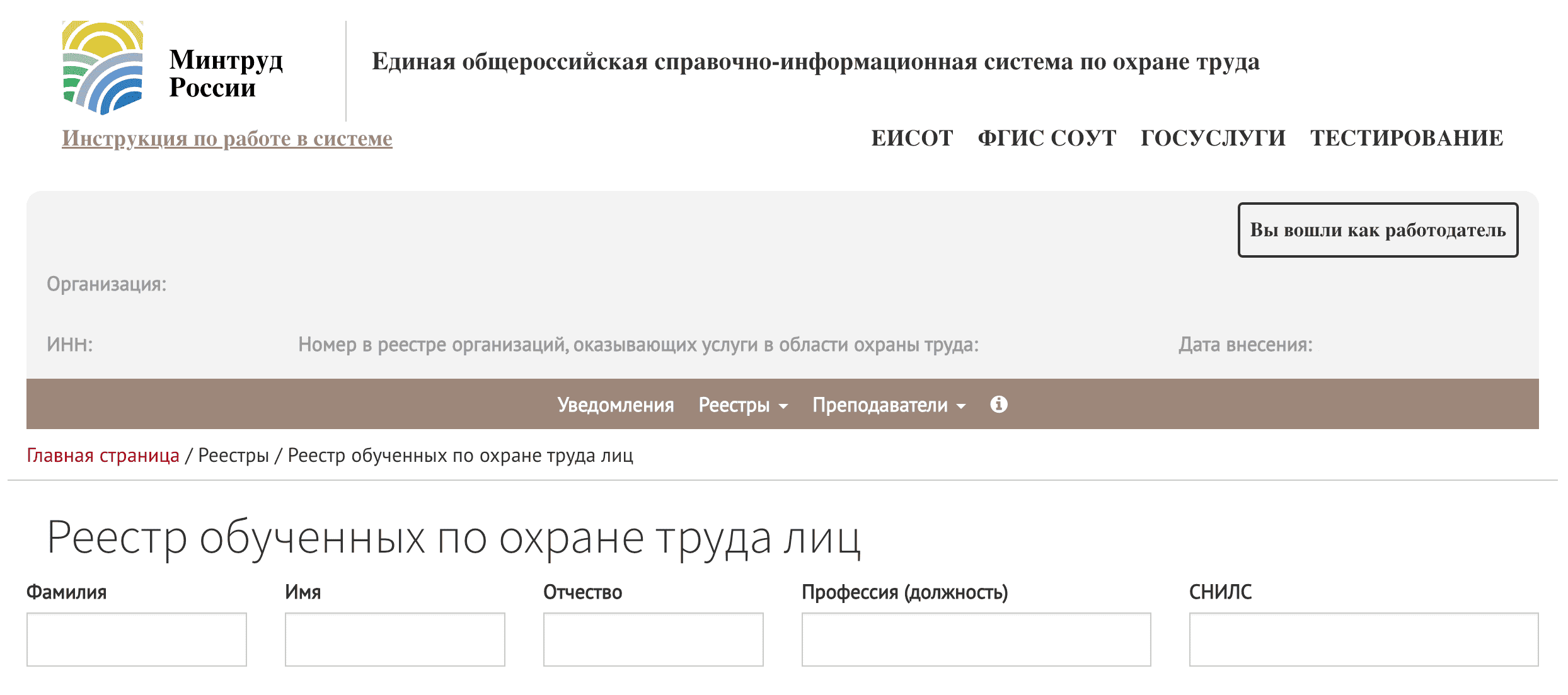Click the Организация: label

point(107,284)
